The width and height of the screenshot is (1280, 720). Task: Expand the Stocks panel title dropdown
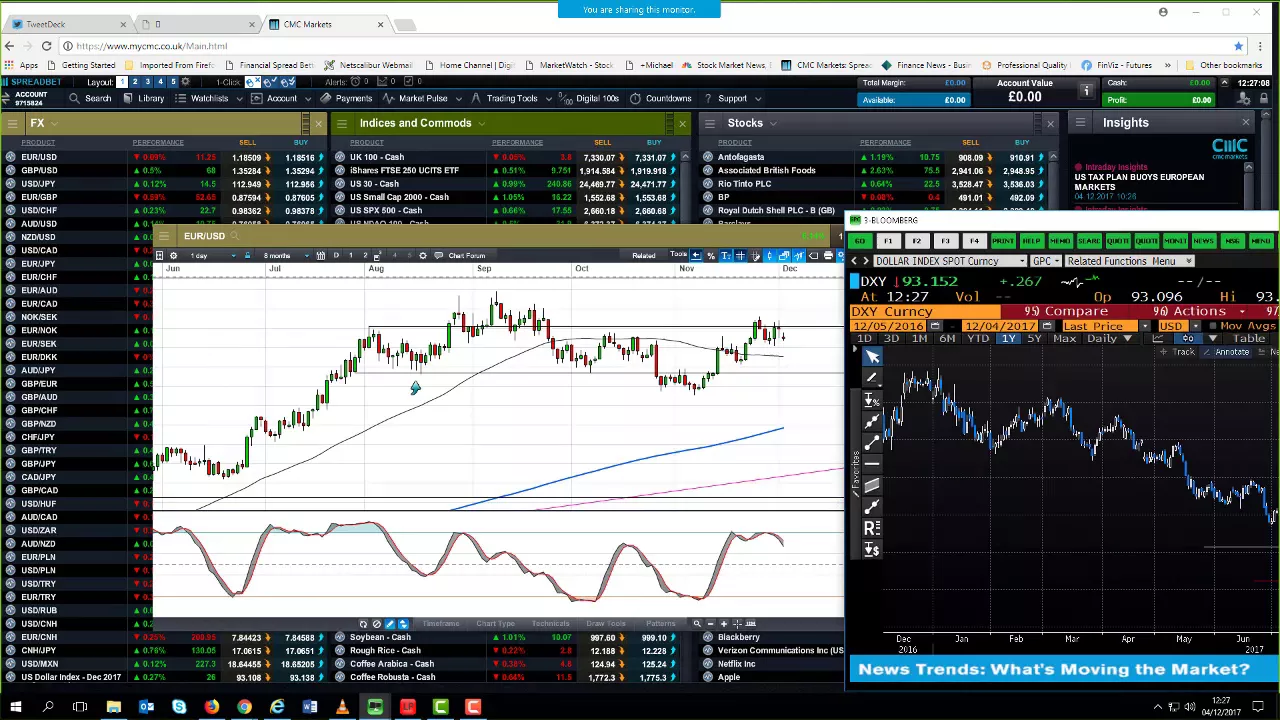(x=773, y=123)
